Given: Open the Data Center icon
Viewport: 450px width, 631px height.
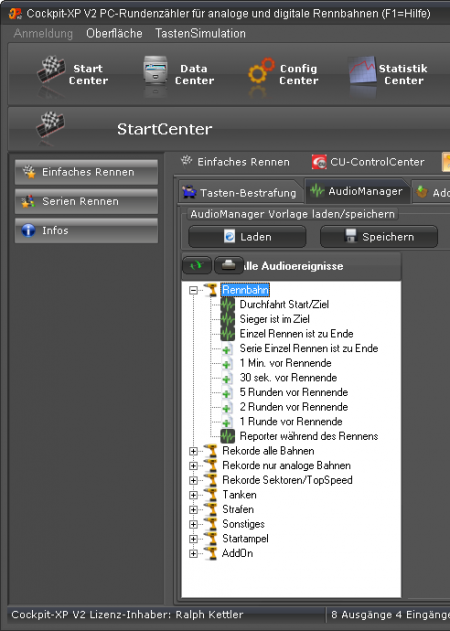Looking at the screenshot, I should [x=155, y=70].
